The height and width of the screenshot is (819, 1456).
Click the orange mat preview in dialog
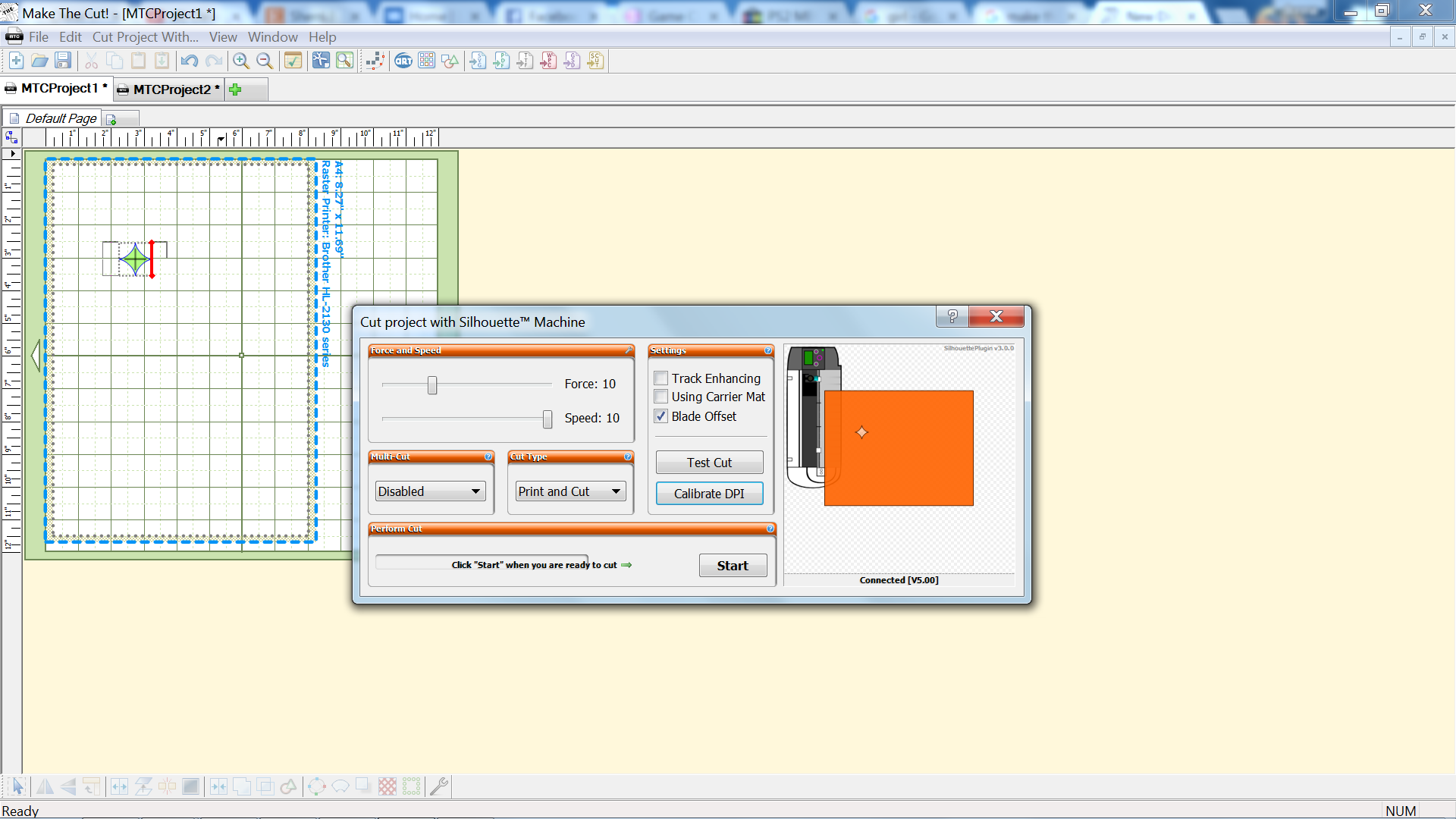(899, 448)
